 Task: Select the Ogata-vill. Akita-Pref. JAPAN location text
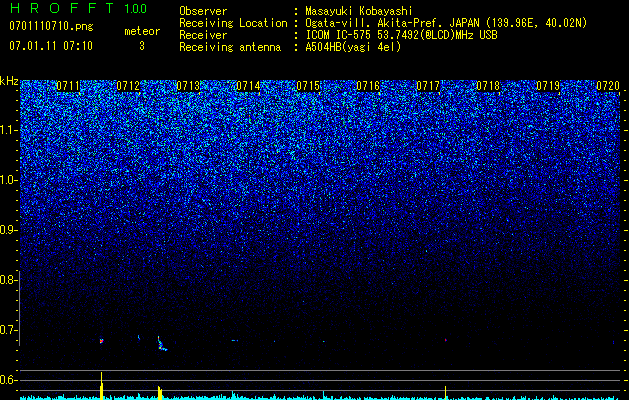(446, 23)
